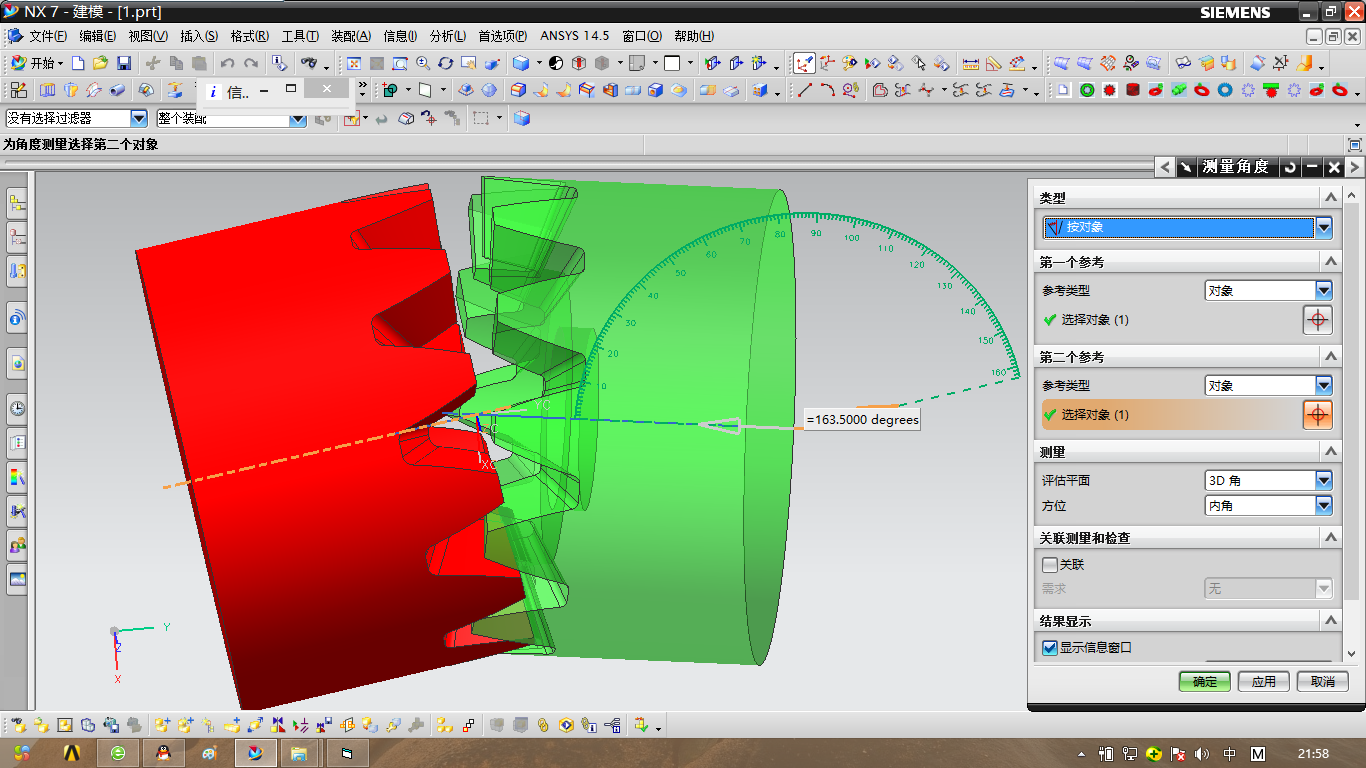Open the 没有选择过滤器 filter dropdown

point(139,118)
